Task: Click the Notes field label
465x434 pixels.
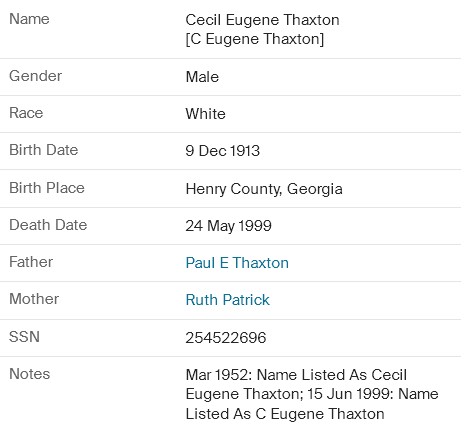Action: 30,374
